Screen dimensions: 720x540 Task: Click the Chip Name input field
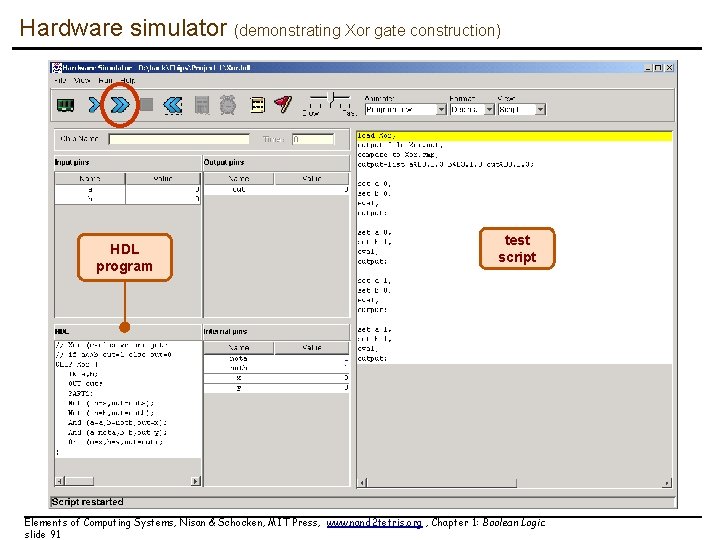pos(179,139)
